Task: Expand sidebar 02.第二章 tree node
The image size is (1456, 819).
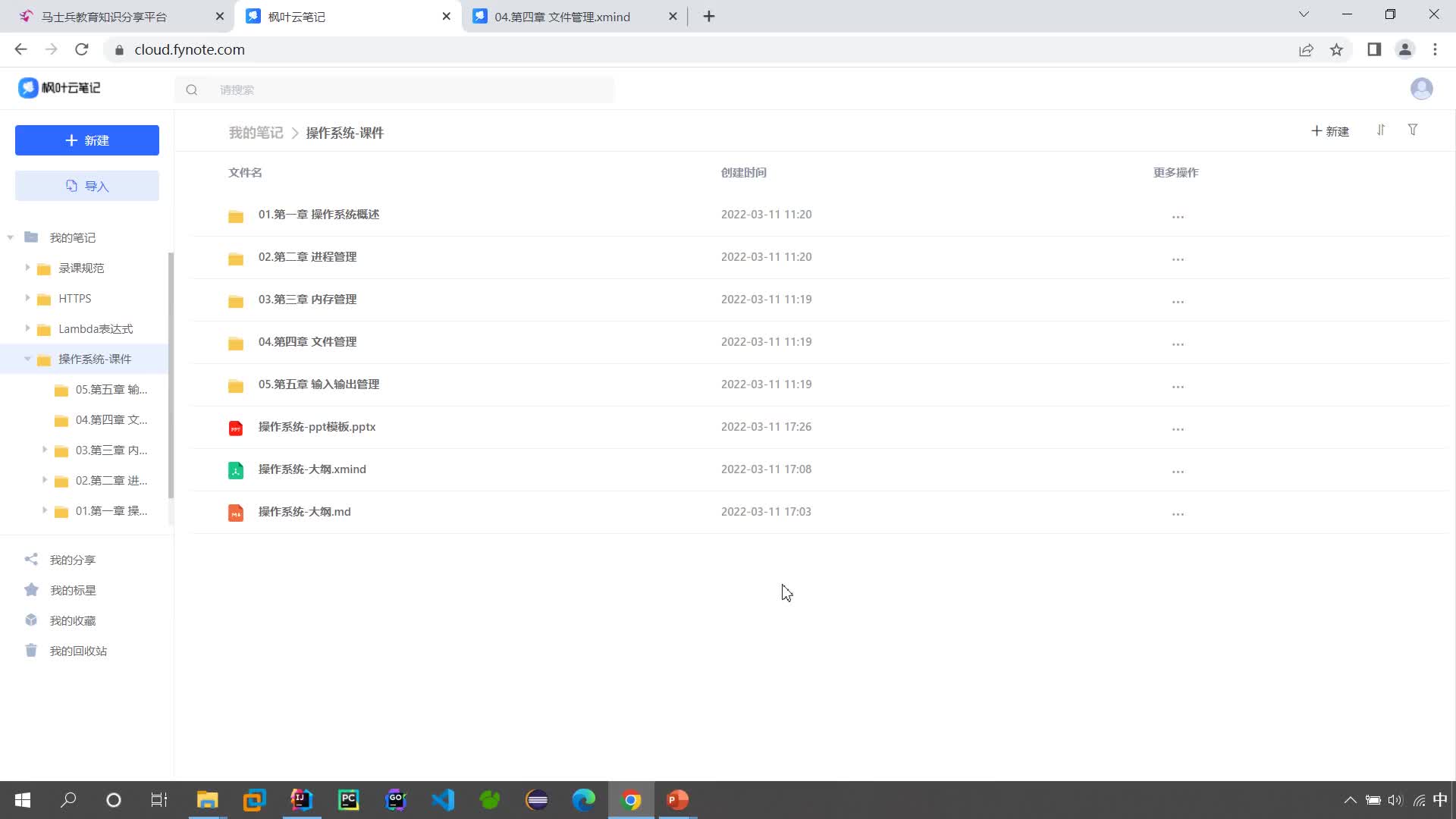Action: pos(44,480)
